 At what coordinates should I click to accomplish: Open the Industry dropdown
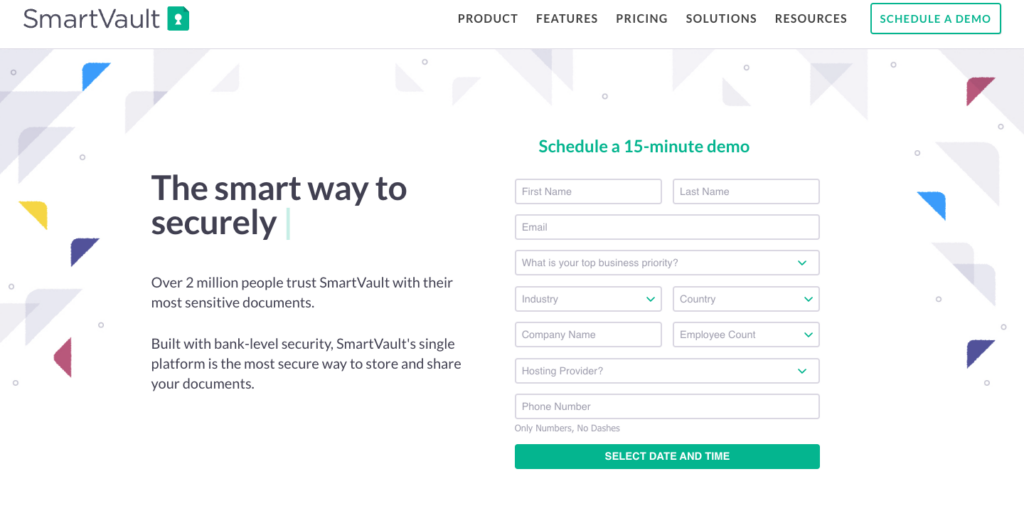[588, 299]
